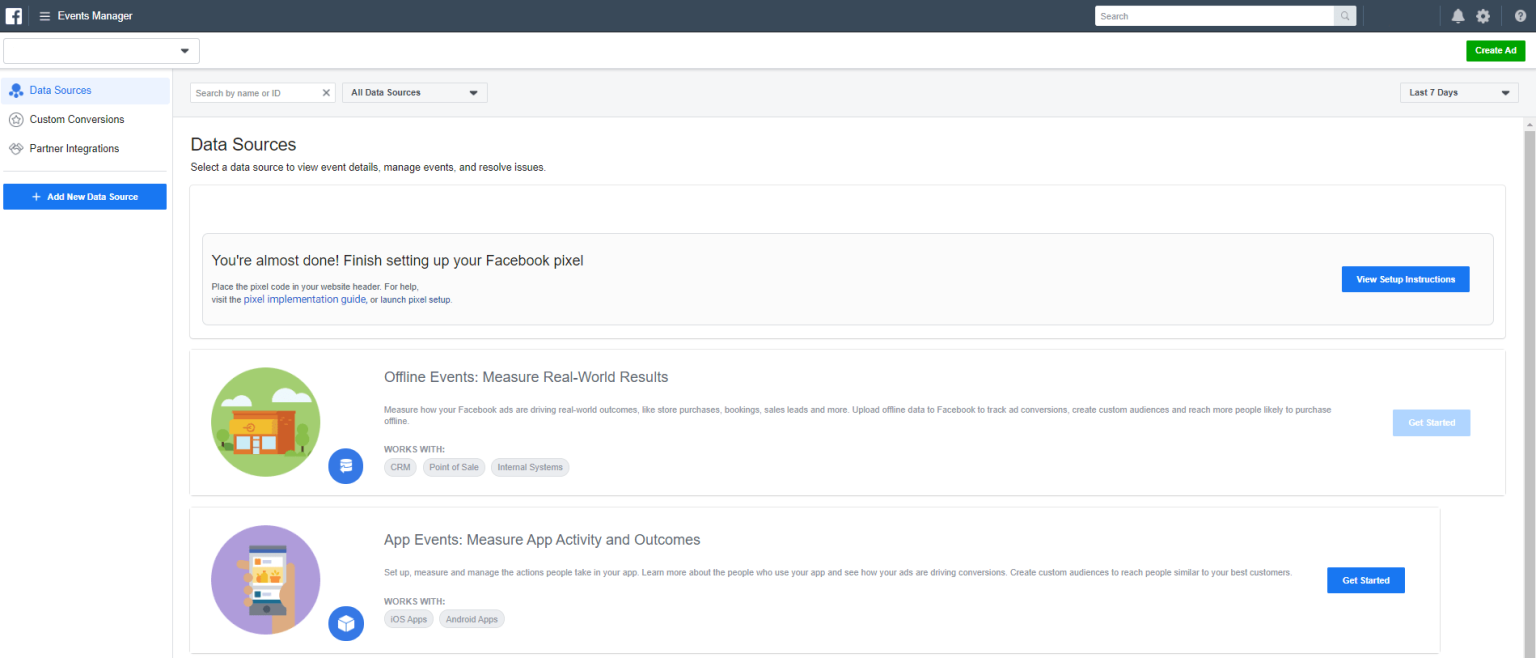
Task: Click the Facebook logo icon
Action: point(13,15)
